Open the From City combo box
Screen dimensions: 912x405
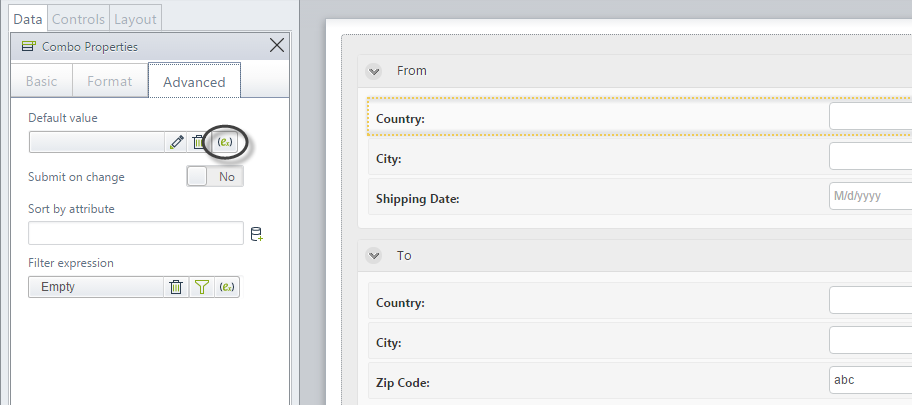tap(871, 156)
